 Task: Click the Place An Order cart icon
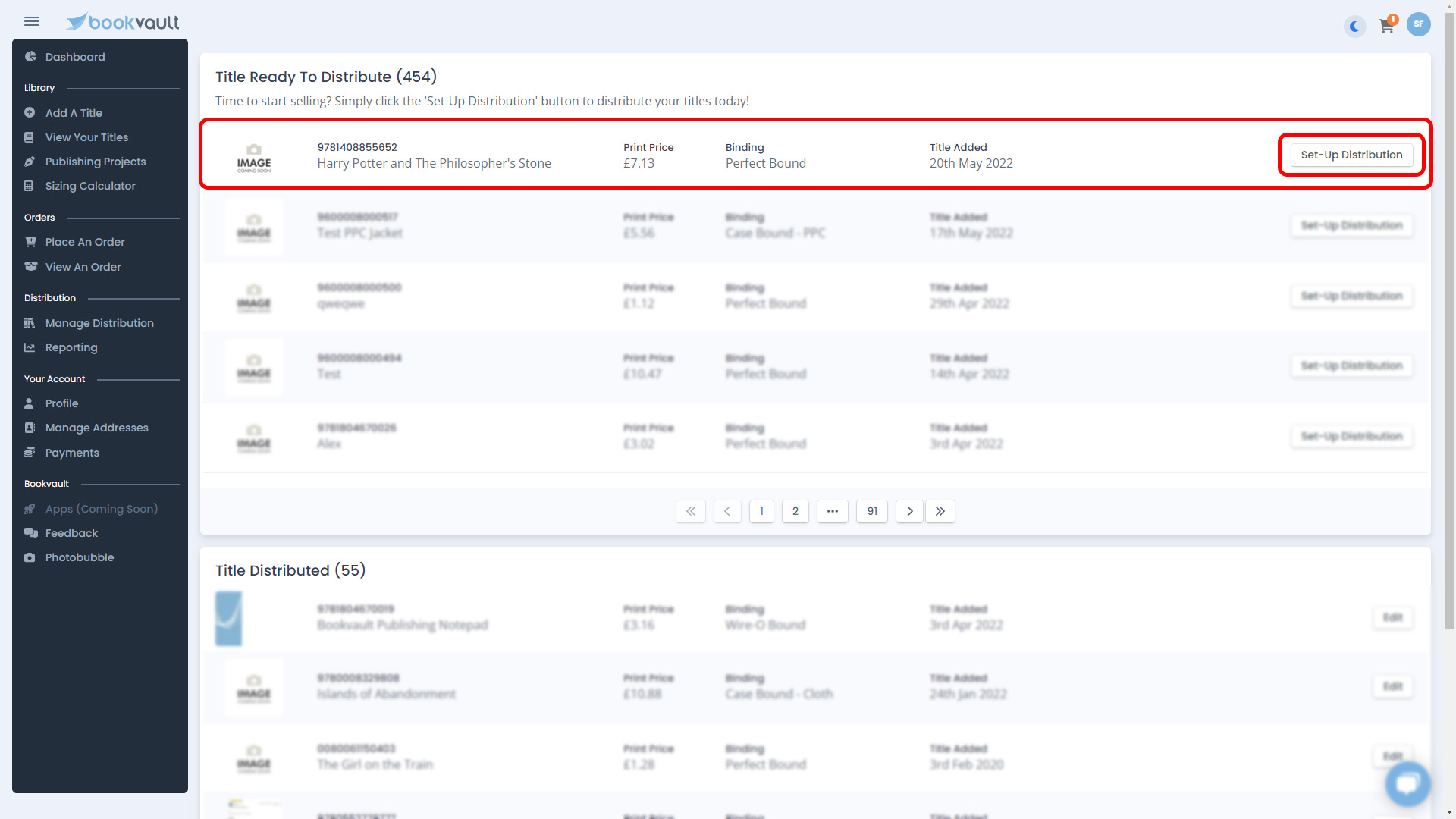(x=30, y=242)
